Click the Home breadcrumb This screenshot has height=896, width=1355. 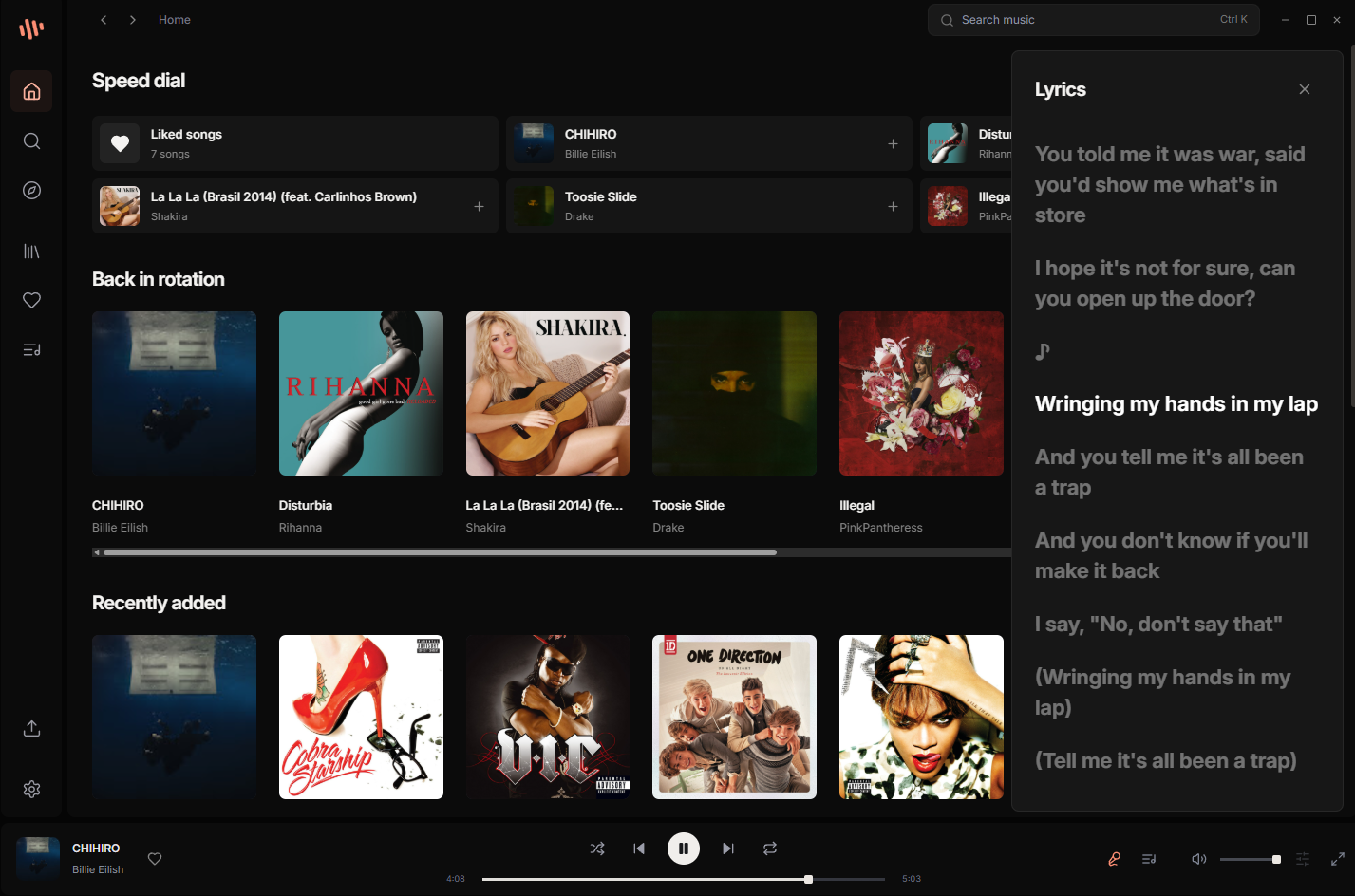pos(175,20)
